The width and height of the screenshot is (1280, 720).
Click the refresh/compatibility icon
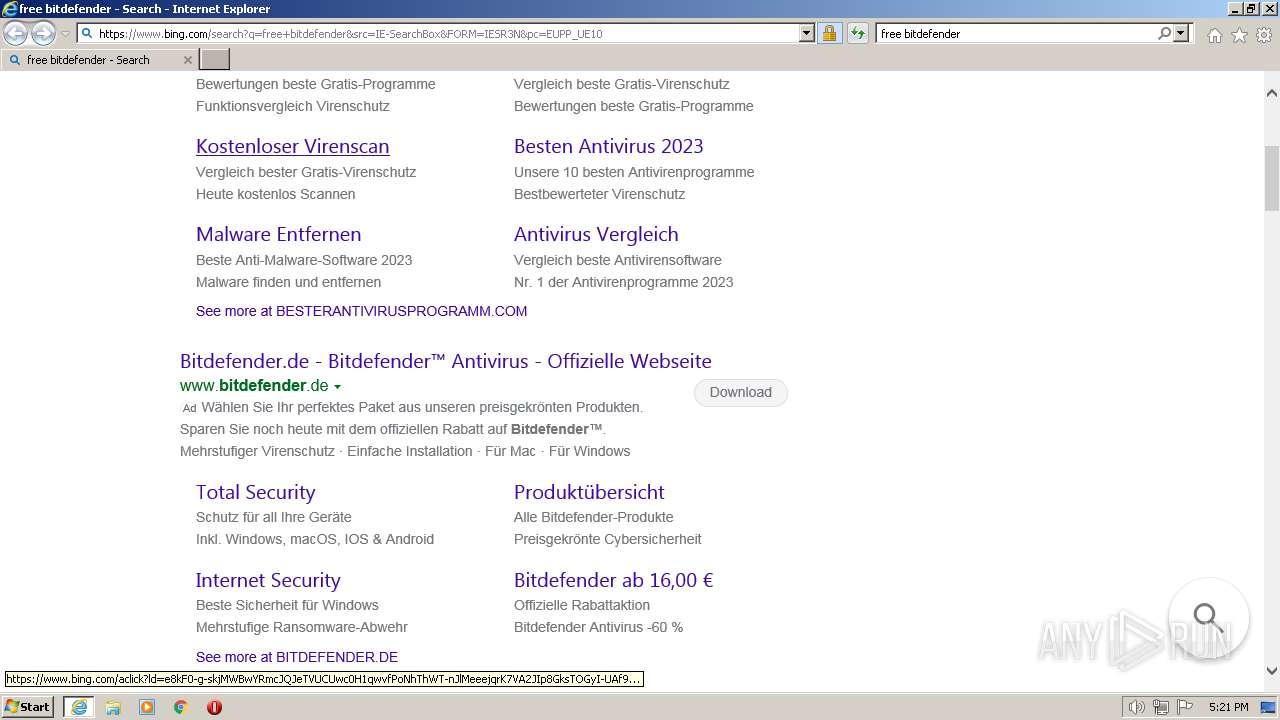point(857,33)
